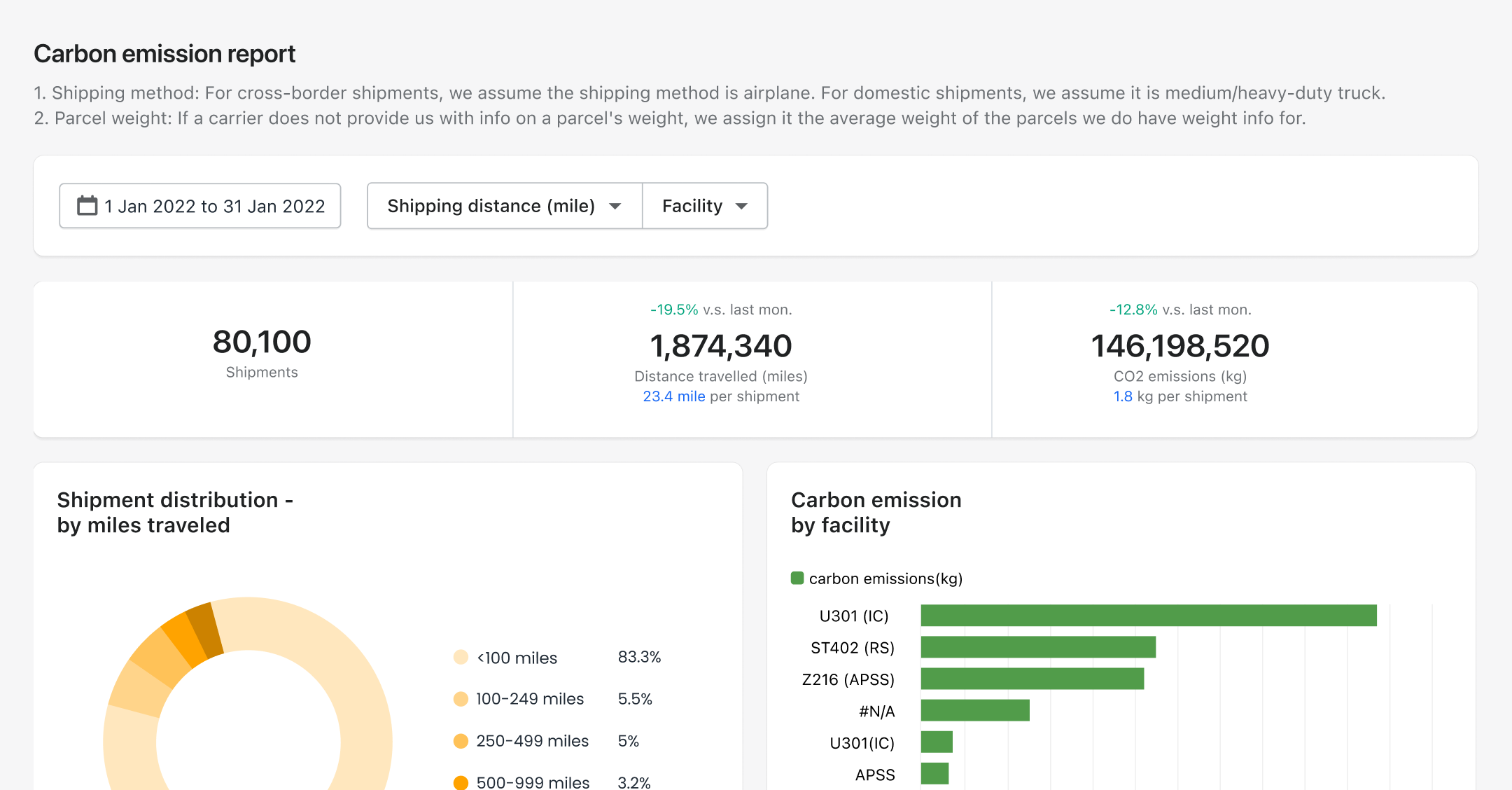Click the 500-999 miles legend swatch

461,782
